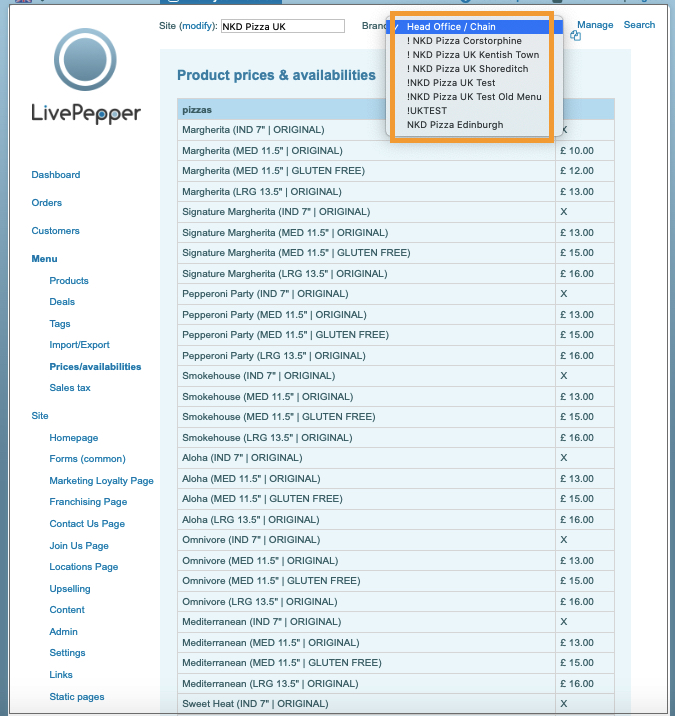Open Forms (common) page
Image resolution: width=675 pixels, height=716 pixels.
(87, 459)
